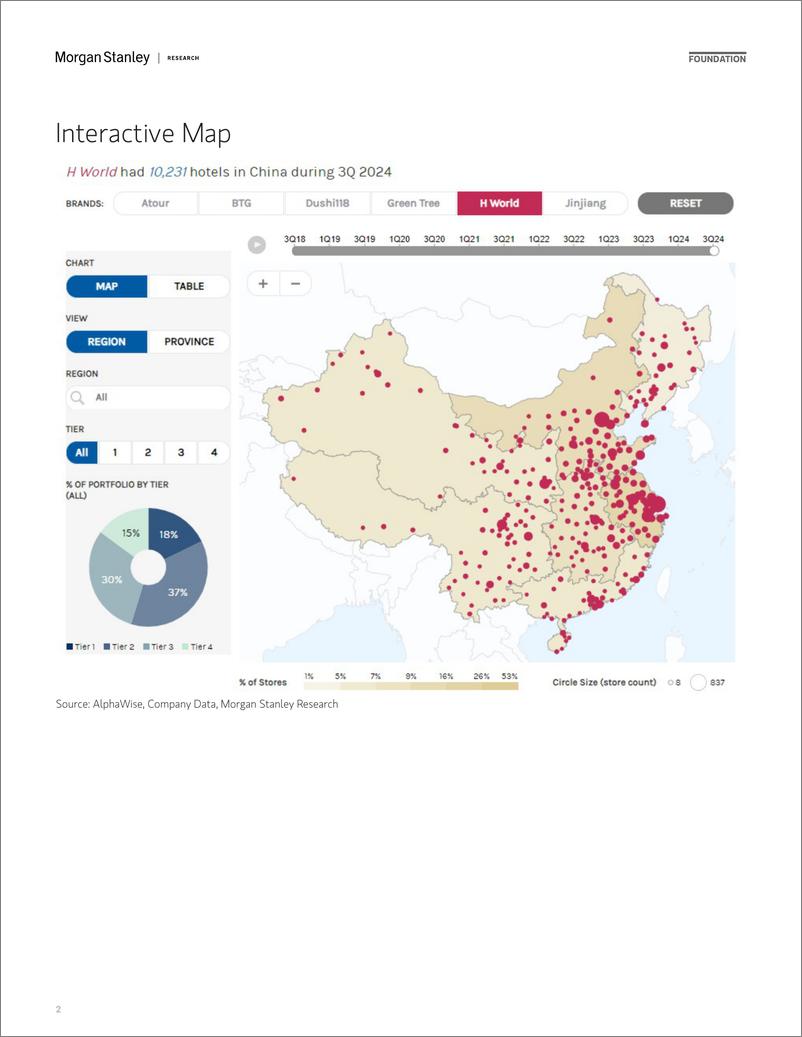Click the search magnifier in Region field
This screenshot has height=1037, width=802.
(77, 397)
